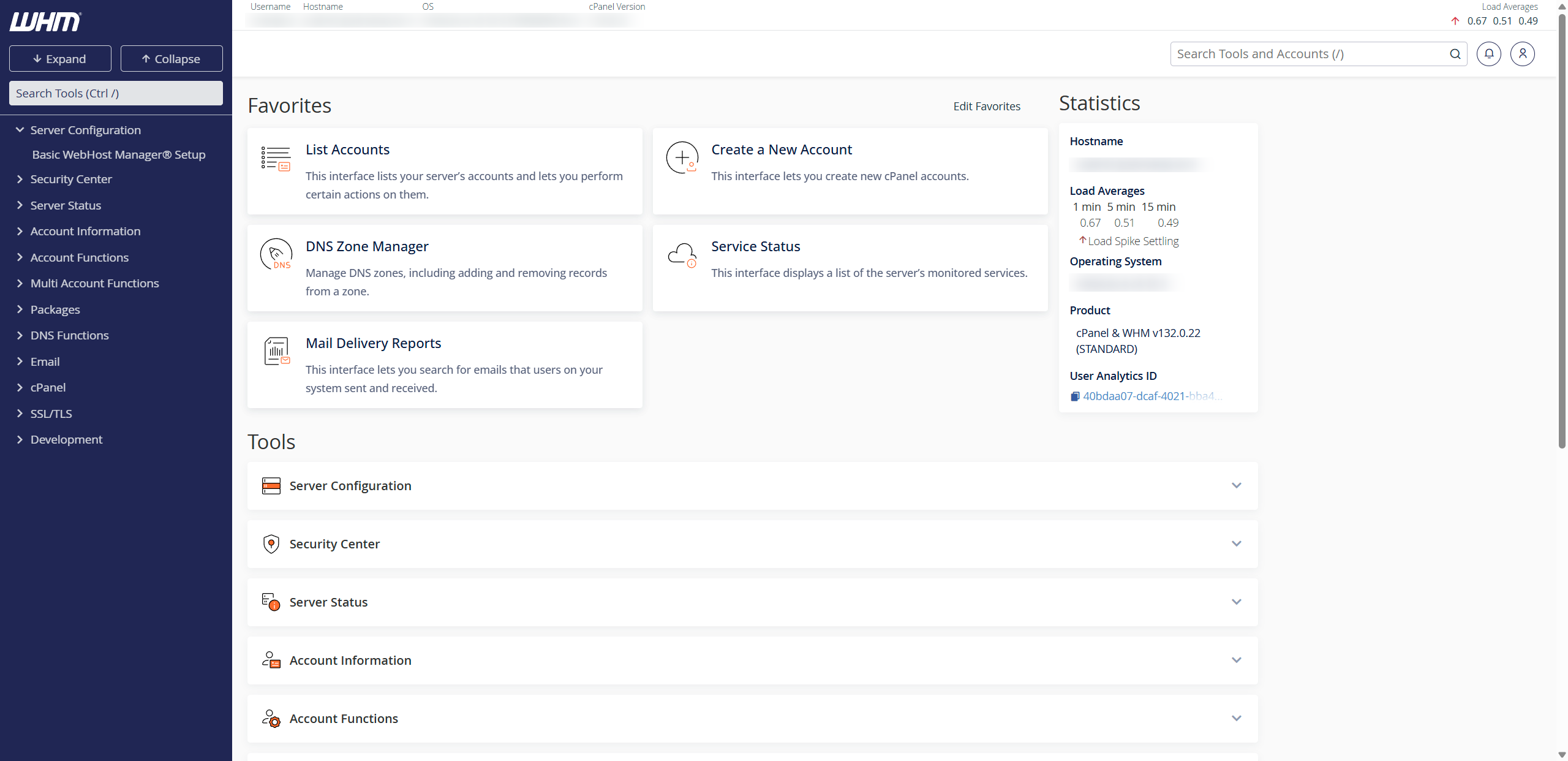This screenshot has height=761, width=1568.
Task: Click the notifications bell icon
Action: 1488,54
